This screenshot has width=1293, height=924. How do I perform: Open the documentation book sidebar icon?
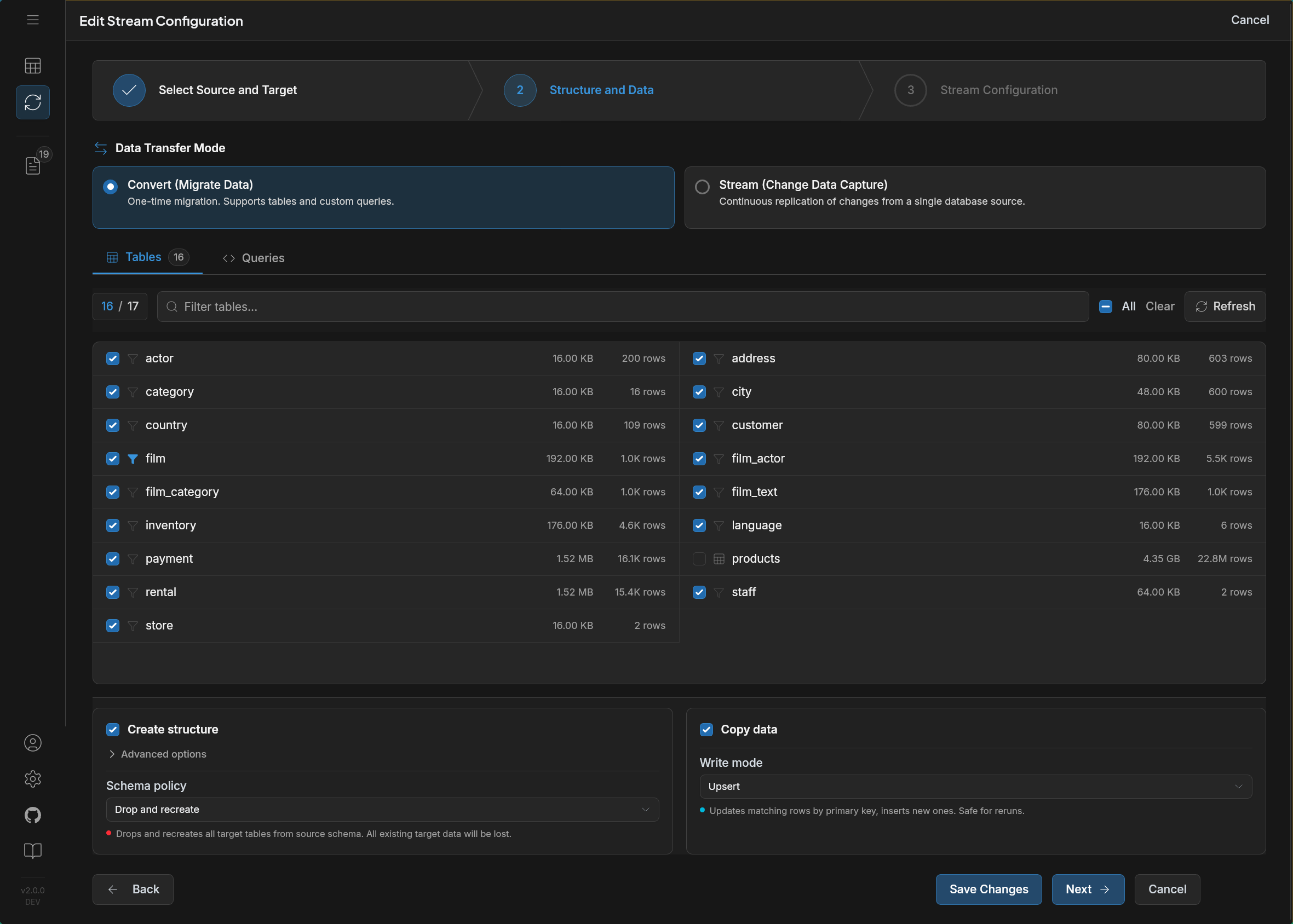[32, 851]
